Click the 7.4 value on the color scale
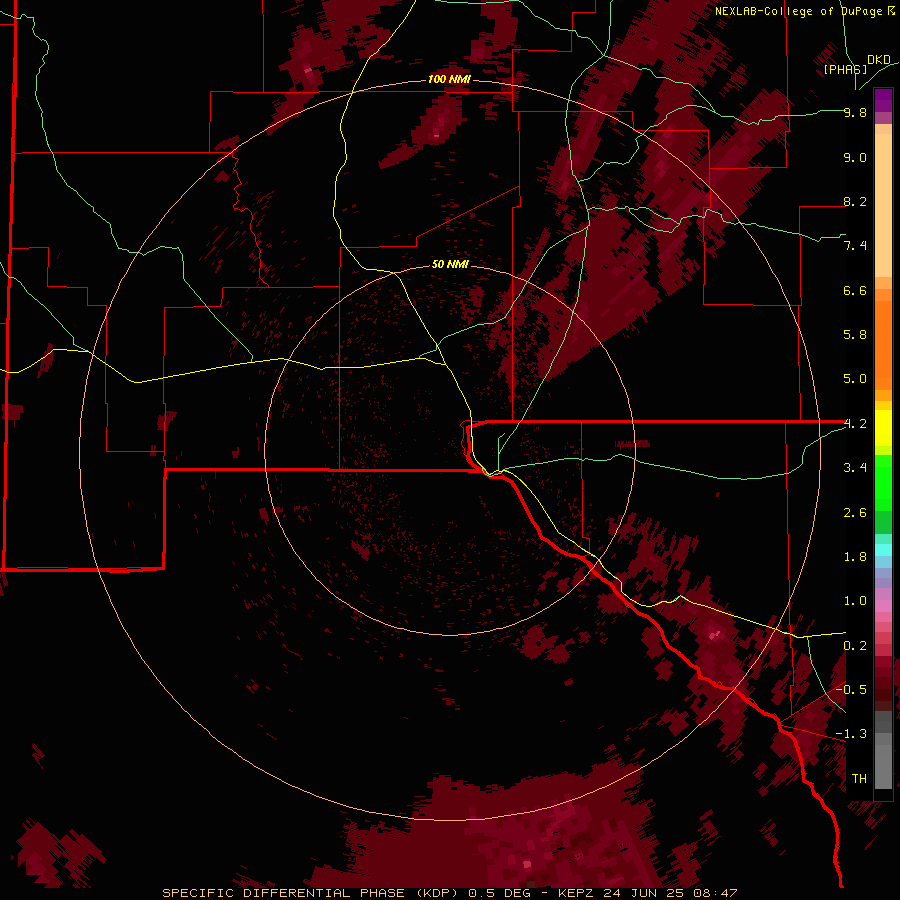This screenshot has height=900, width=900. [x=855, y=246]
